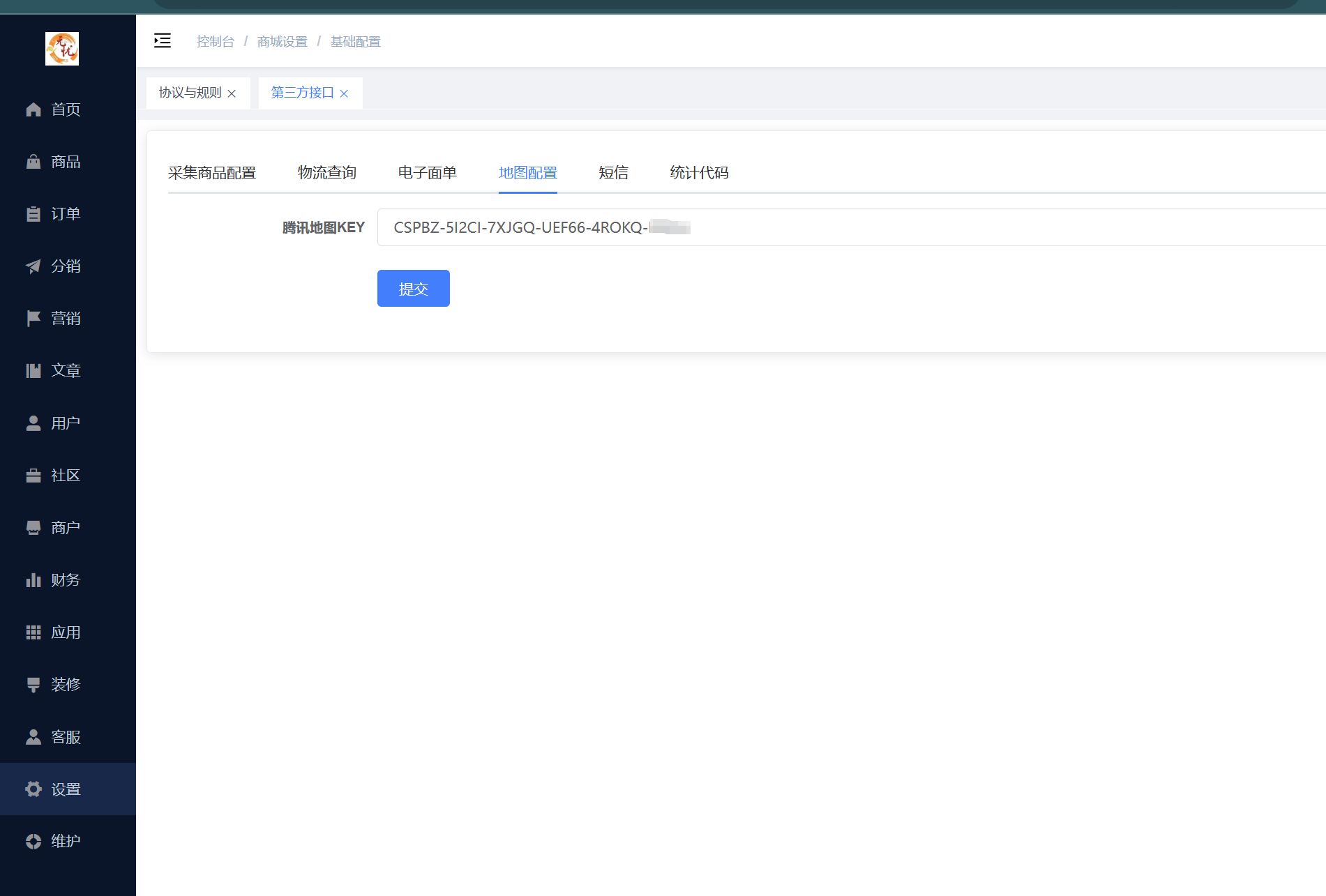
Task: Open 社区 in the sidebar menu
Action: pos(68,476)
